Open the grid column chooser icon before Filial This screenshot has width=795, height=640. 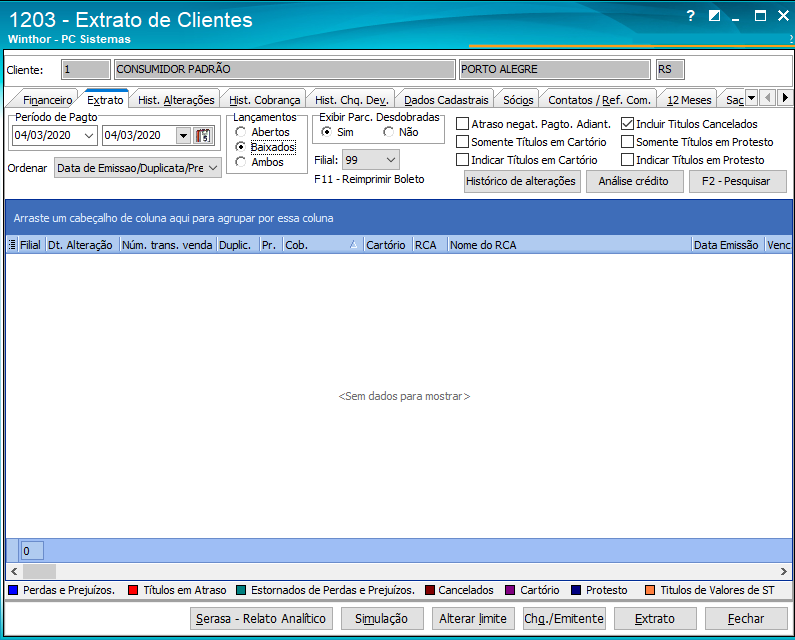[12, 245]
